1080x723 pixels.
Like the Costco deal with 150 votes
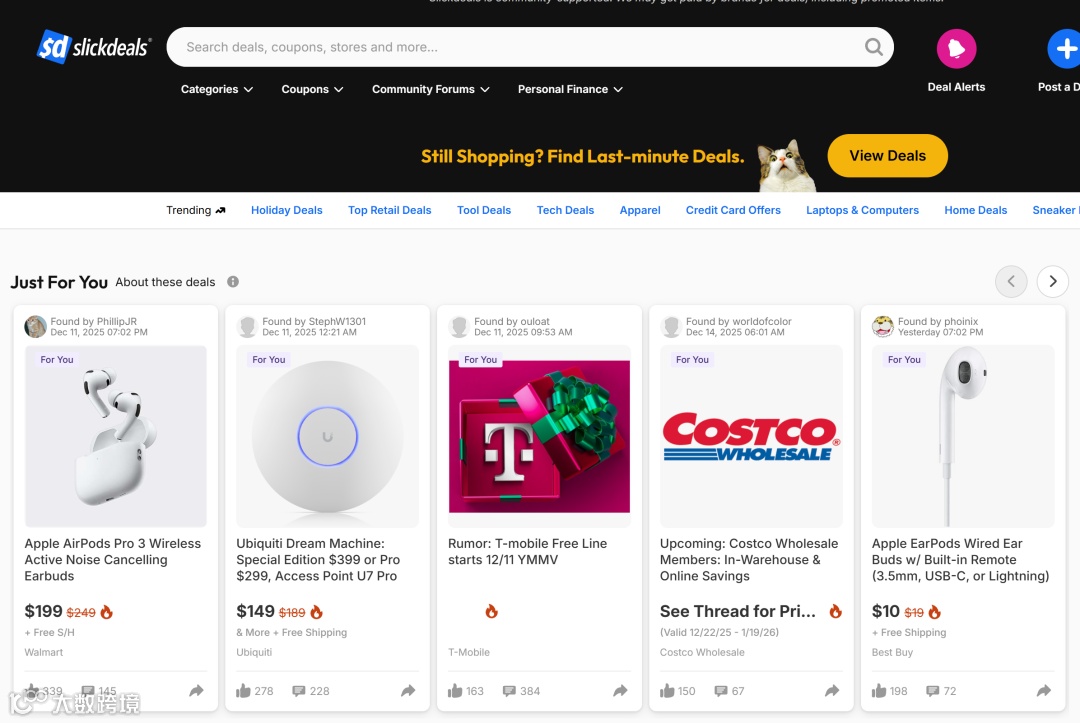point(667,691)
